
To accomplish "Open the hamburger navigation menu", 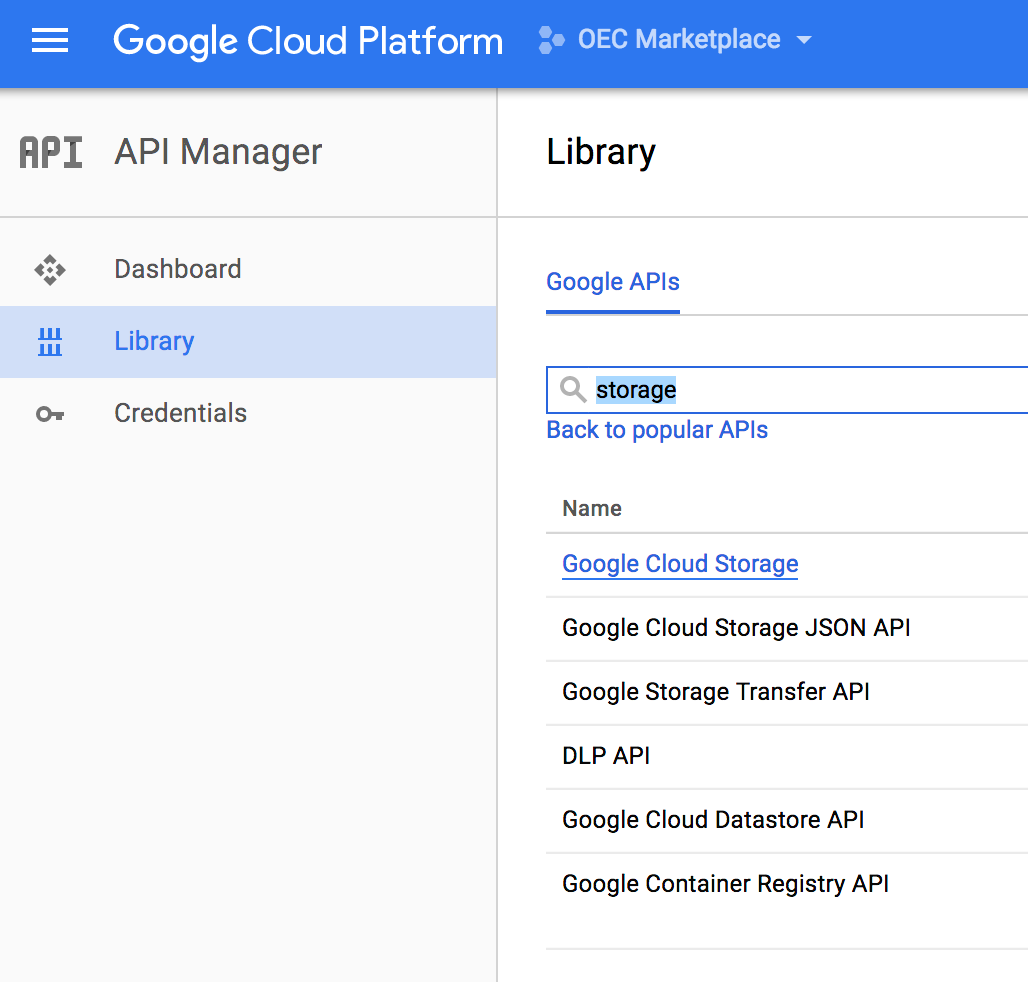I will tap(50, 41).
